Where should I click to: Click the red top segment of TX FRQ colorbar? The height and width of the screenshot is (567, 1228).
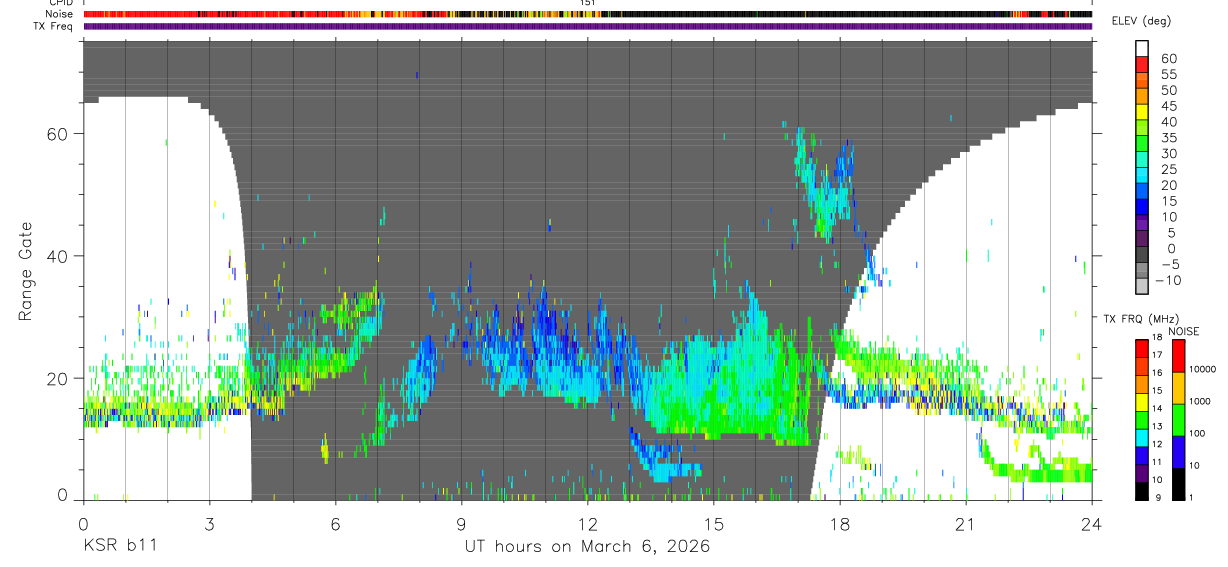pos(1142,348)
